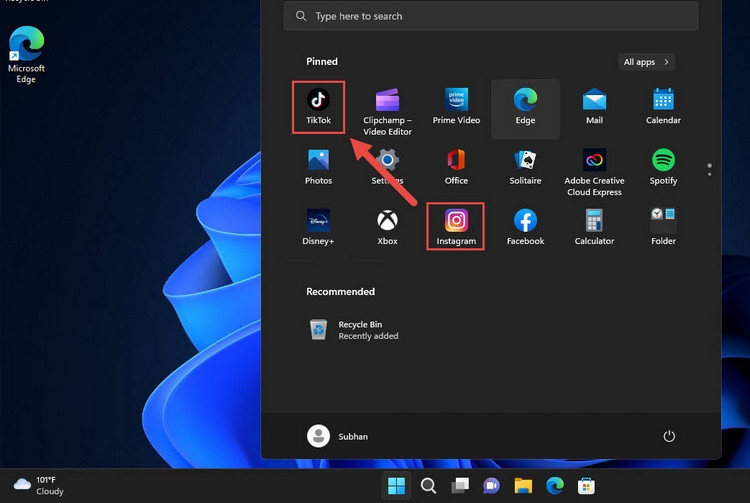Click the power button
The image size is (750, 503).
pyautogui.click(x=669, y=436)
